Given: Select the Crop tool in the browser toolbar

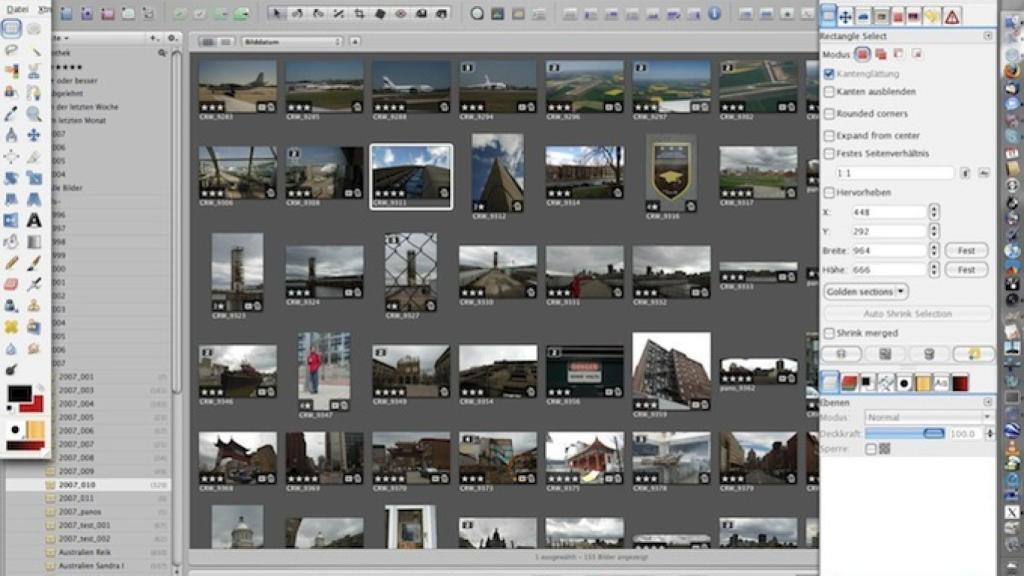Looking at the screenshot, I should click(360, 12).
